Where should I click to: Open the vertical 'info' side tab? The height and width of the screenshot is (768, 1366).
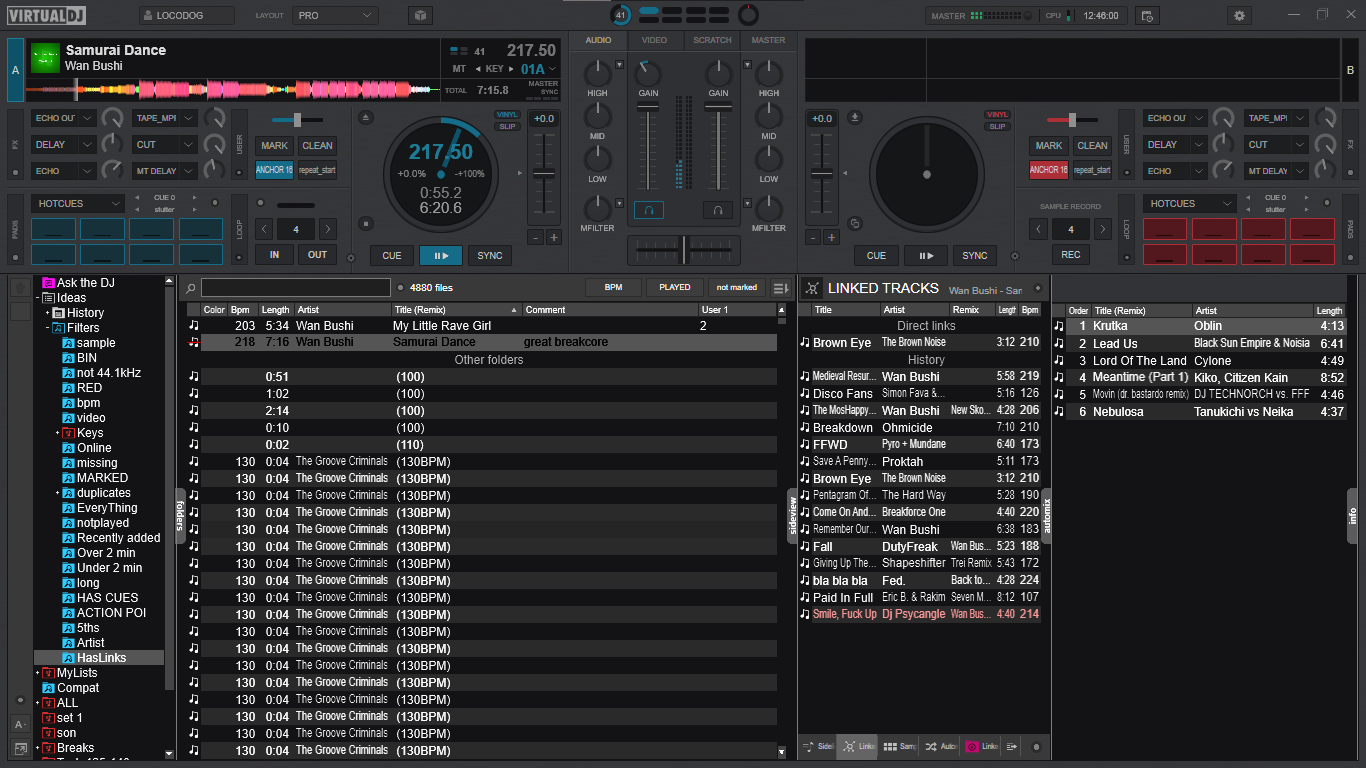tap(1352, 515)
